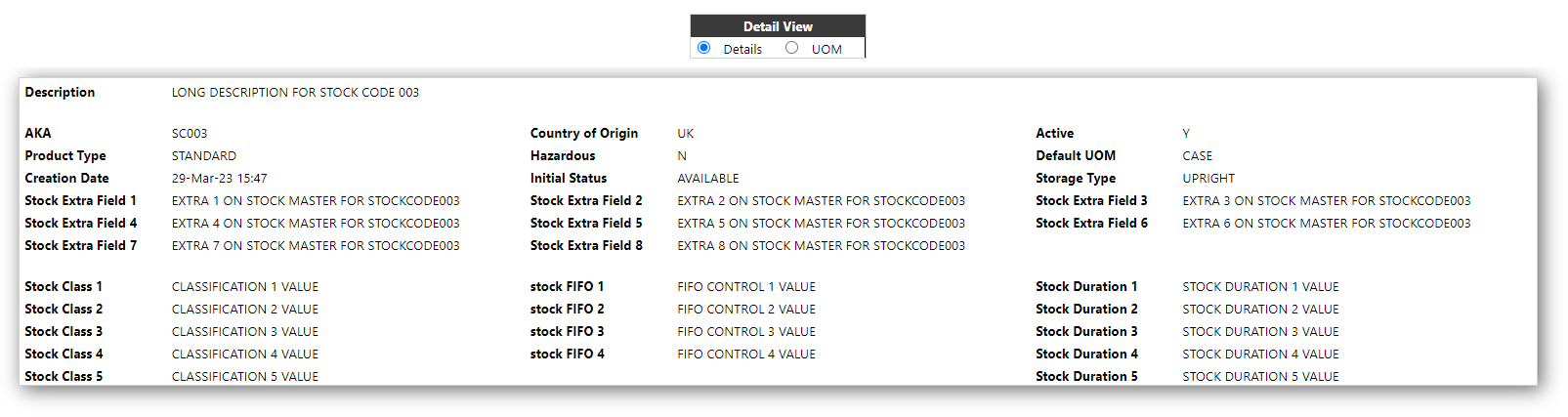Click the Initial Status value AVAILABLE
Viewport: 1568px width, 417px height.
pos(708,179)
